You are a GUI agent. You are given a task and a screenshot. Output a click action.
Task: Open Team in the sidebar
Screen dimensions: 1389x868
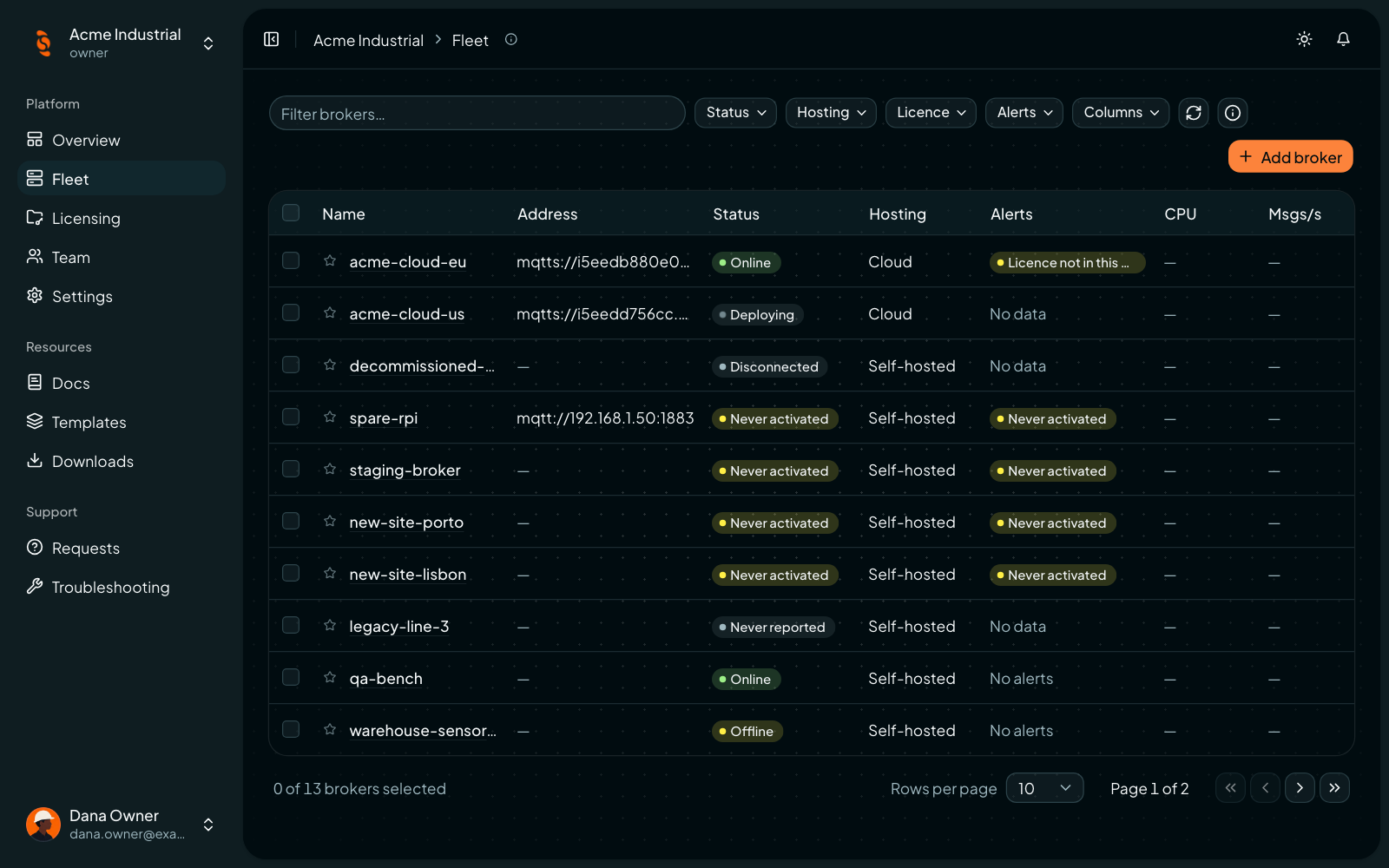pyautogui.click(x=122, y=257)
